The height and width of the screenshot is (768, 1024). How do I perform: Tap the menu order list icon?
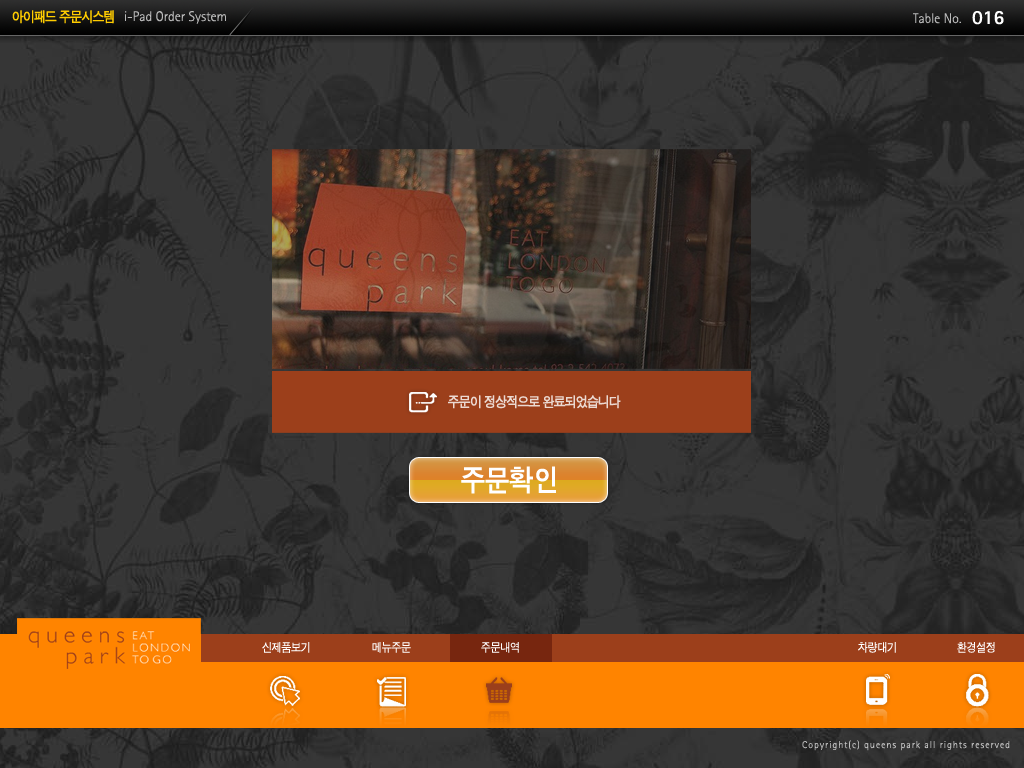tap(391, 692)
